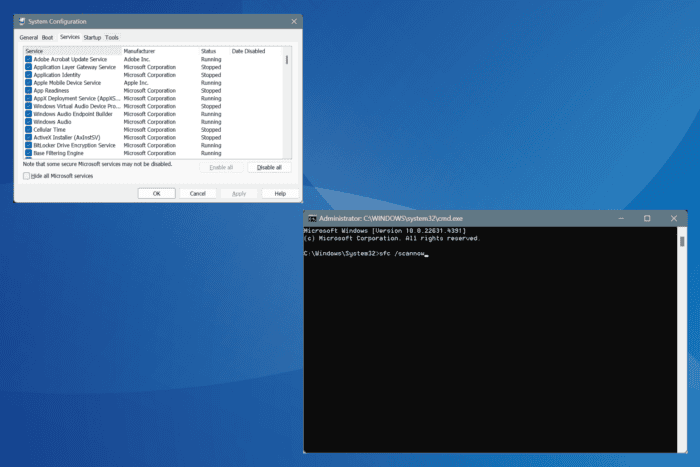Click the System Configuration title bar icon
This screenshot has width=700, height=467.
[x=22, y=21]
